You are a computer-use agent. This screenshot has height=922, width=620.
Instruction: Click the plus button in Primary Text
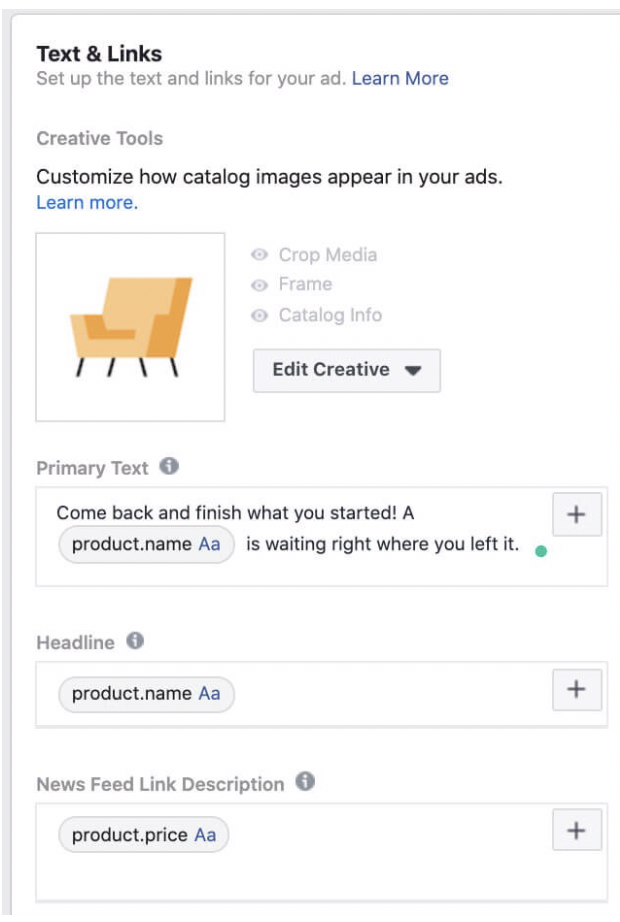click(577, 514)
